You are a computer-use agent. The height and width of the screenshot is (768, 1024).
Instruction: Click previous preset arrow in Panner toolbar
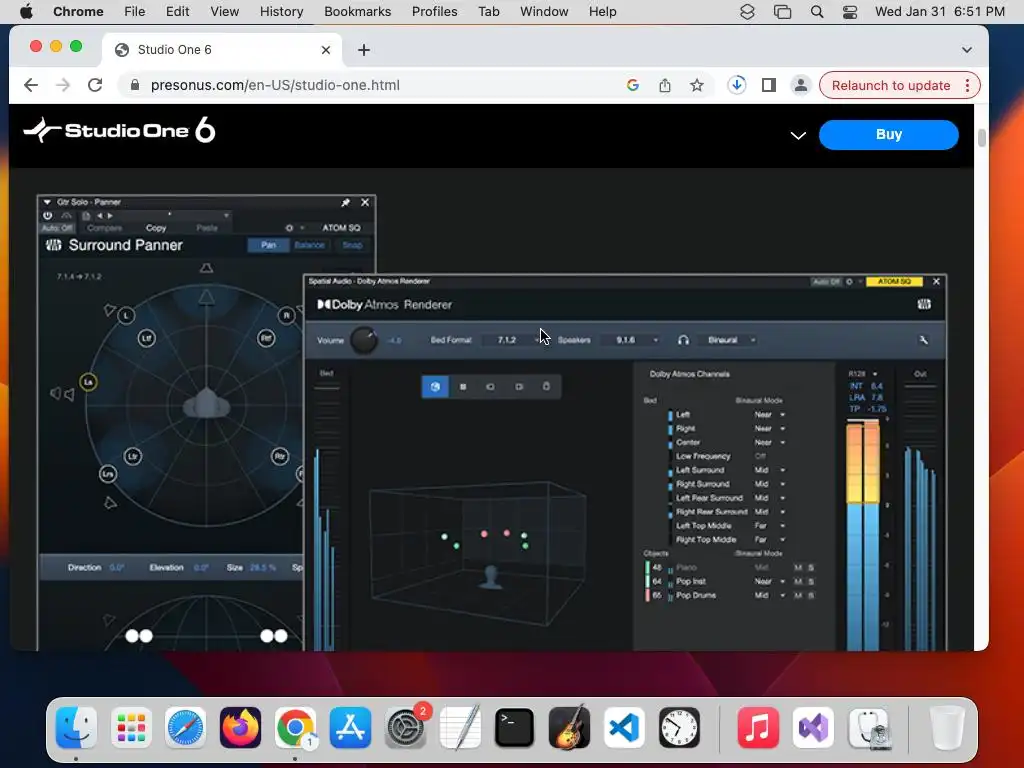pos(100,216)
